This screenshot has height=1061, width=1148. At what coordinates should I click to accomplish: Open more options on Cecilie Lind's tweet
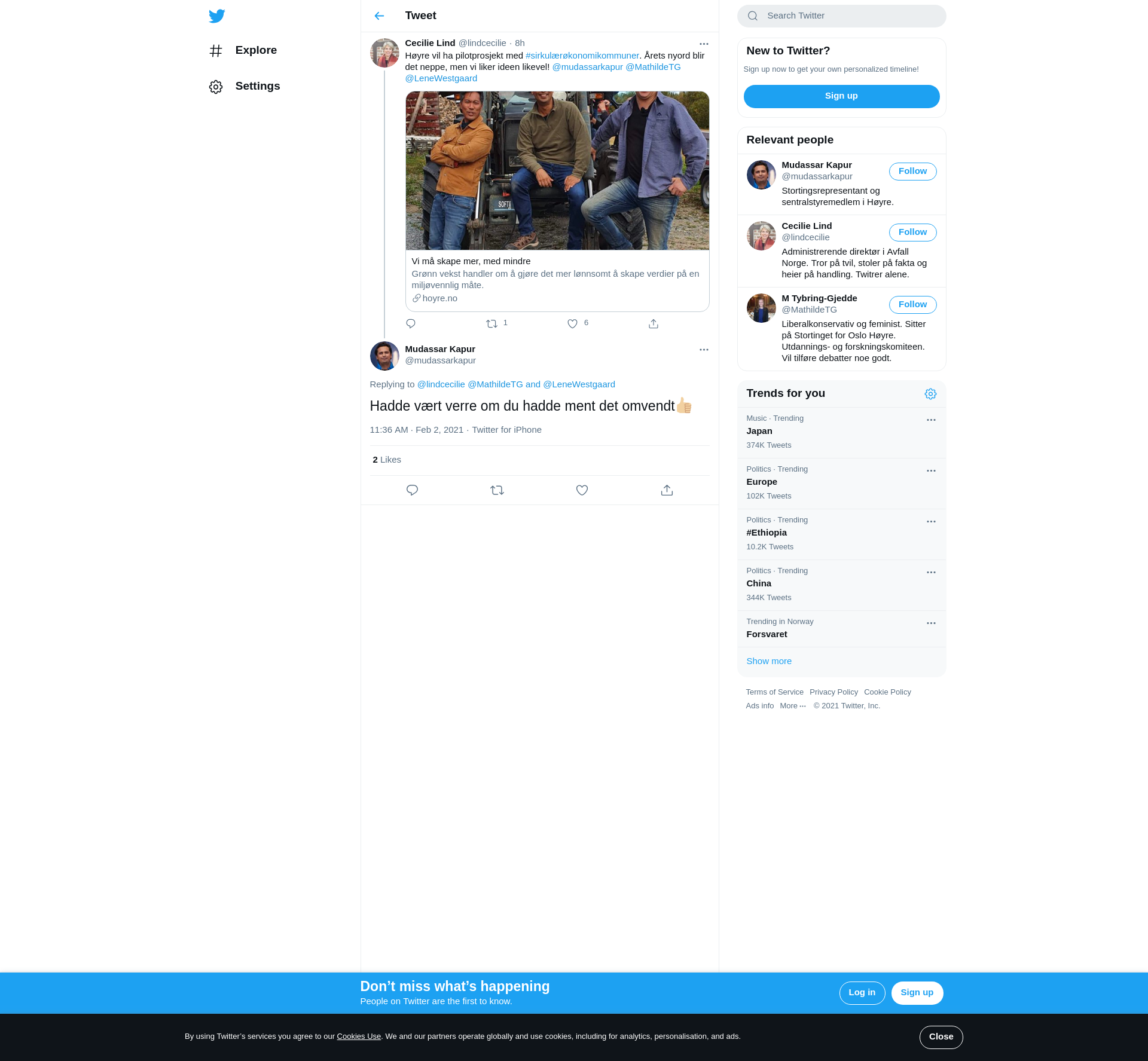click(x=704, y=44)
